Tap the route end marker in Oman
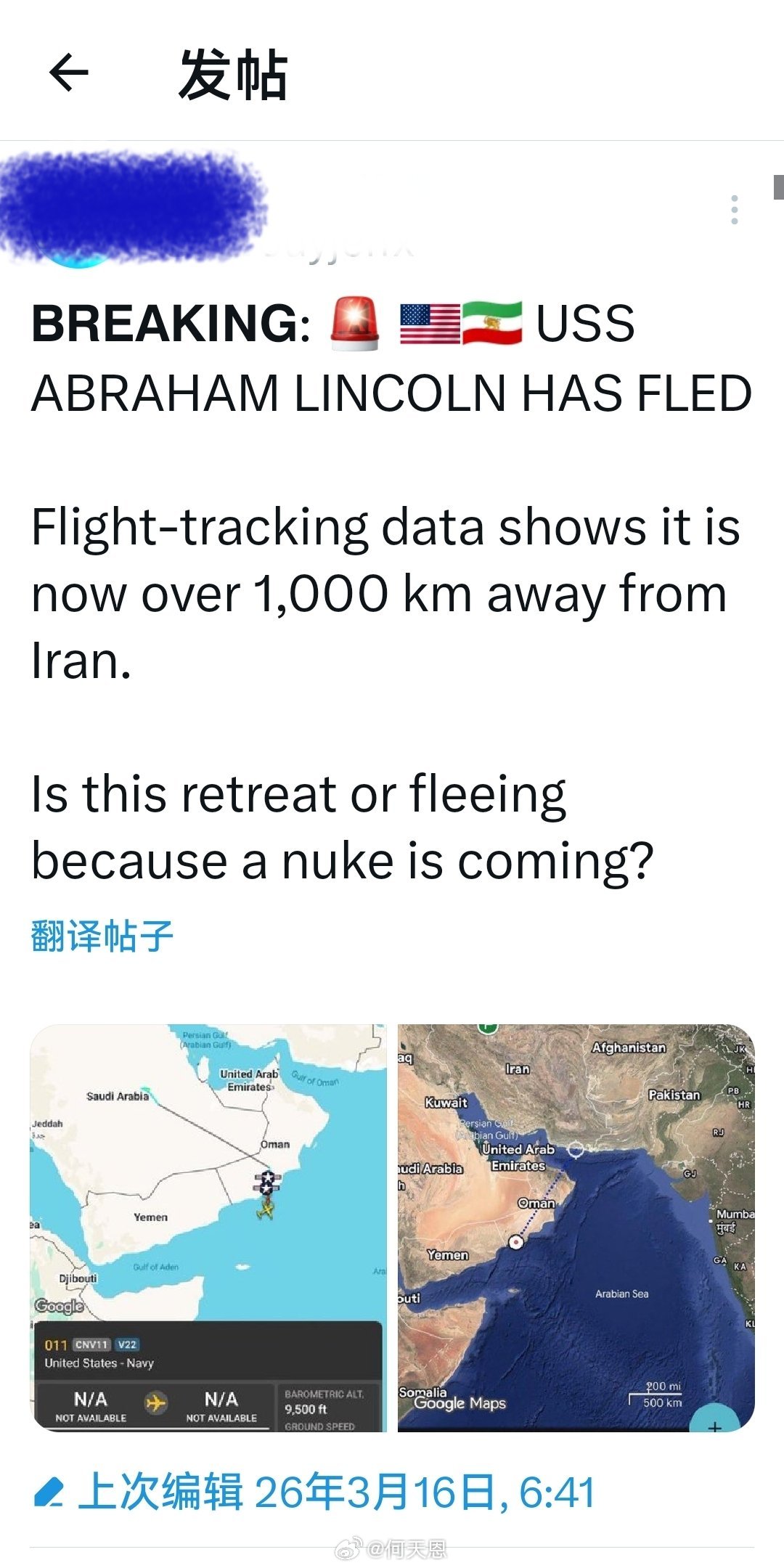 (x=515, y=1242)
